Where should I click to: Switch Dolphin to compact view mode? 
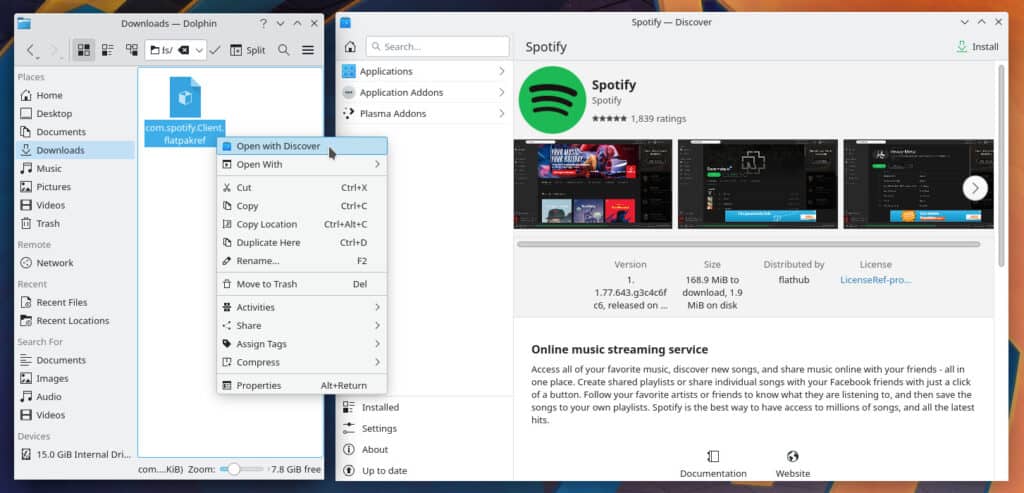(108, 50)
